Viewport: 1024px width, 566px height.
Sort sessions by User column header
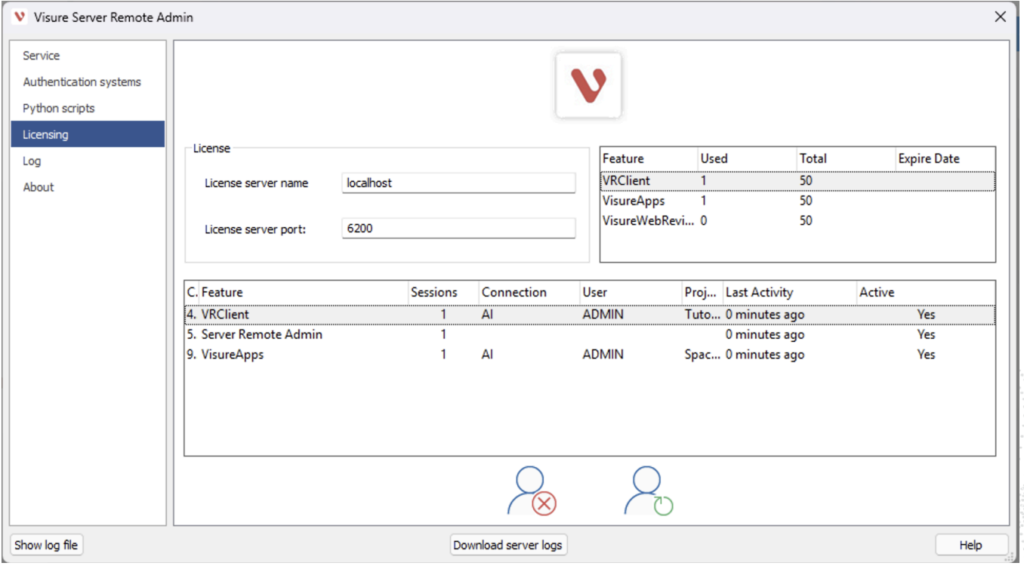631,292
